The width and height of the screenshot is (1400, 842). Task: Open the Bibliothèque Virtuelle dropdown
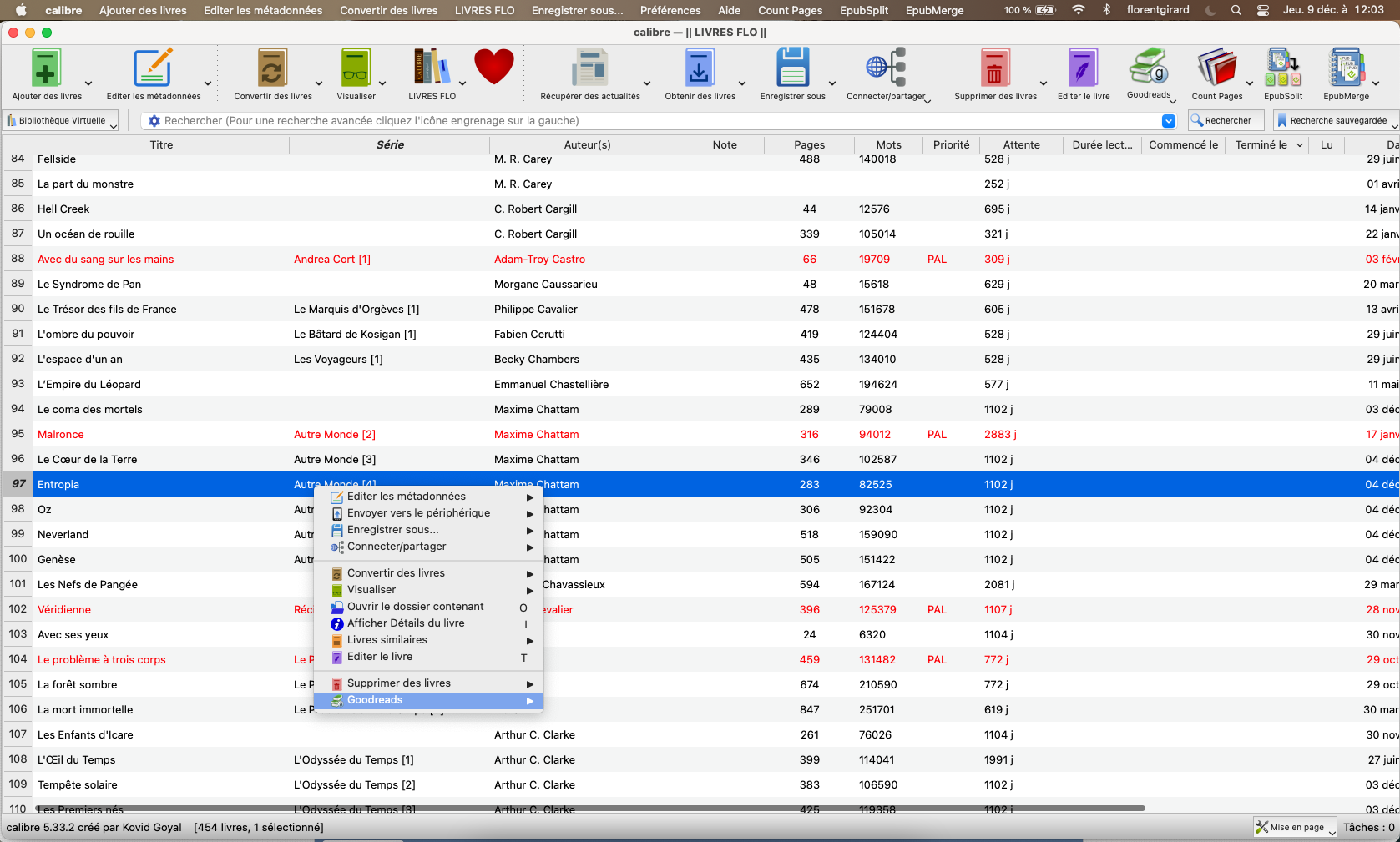pyautogui.click(x=60, y=121)
